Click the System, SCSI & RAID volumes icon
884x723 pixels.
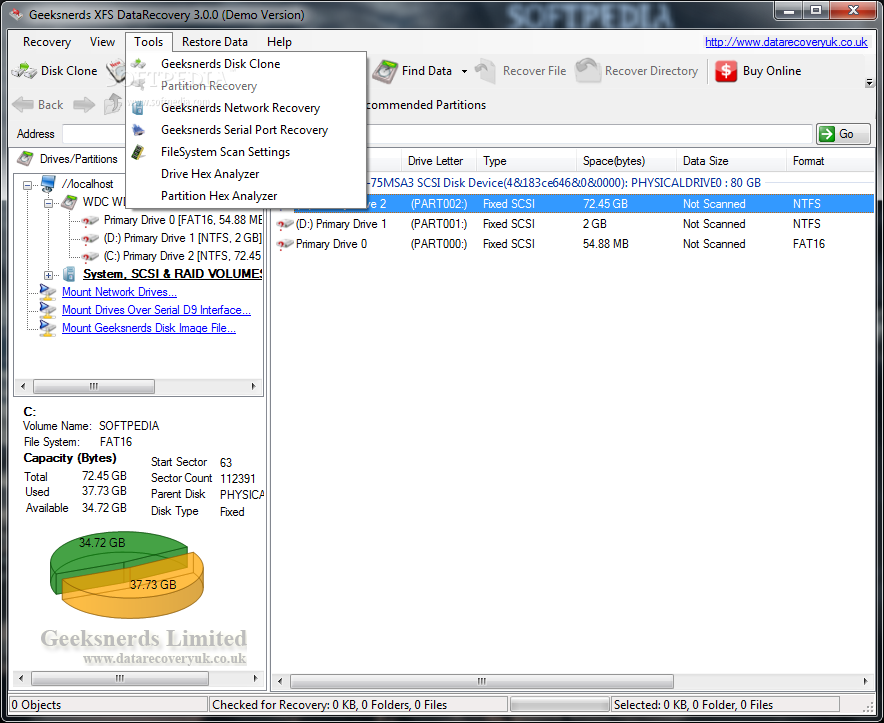(69, 274)
